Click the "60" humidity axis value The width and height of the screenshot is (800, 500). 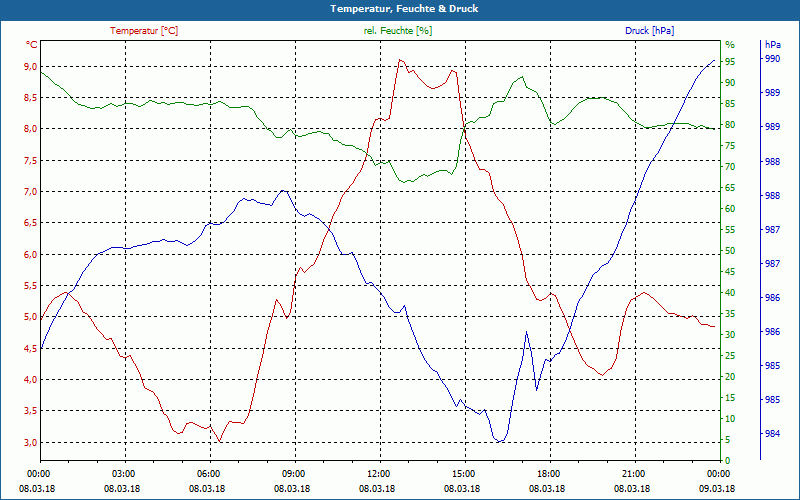click(x=730, y=209)
